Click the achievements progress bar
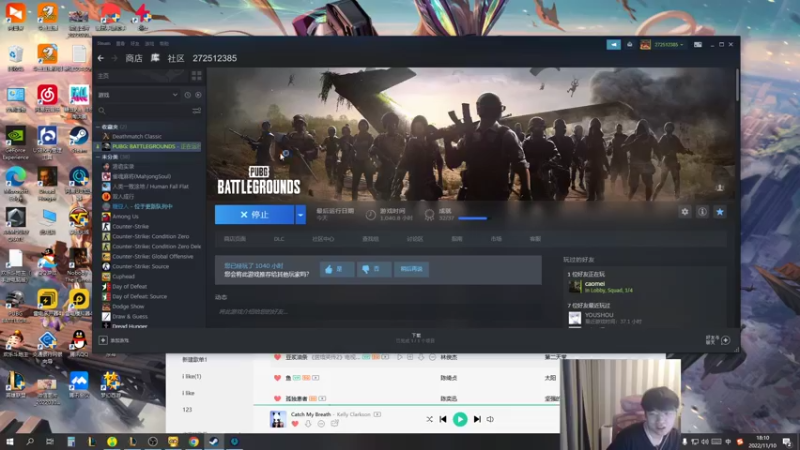 click(x=472, y=218)
